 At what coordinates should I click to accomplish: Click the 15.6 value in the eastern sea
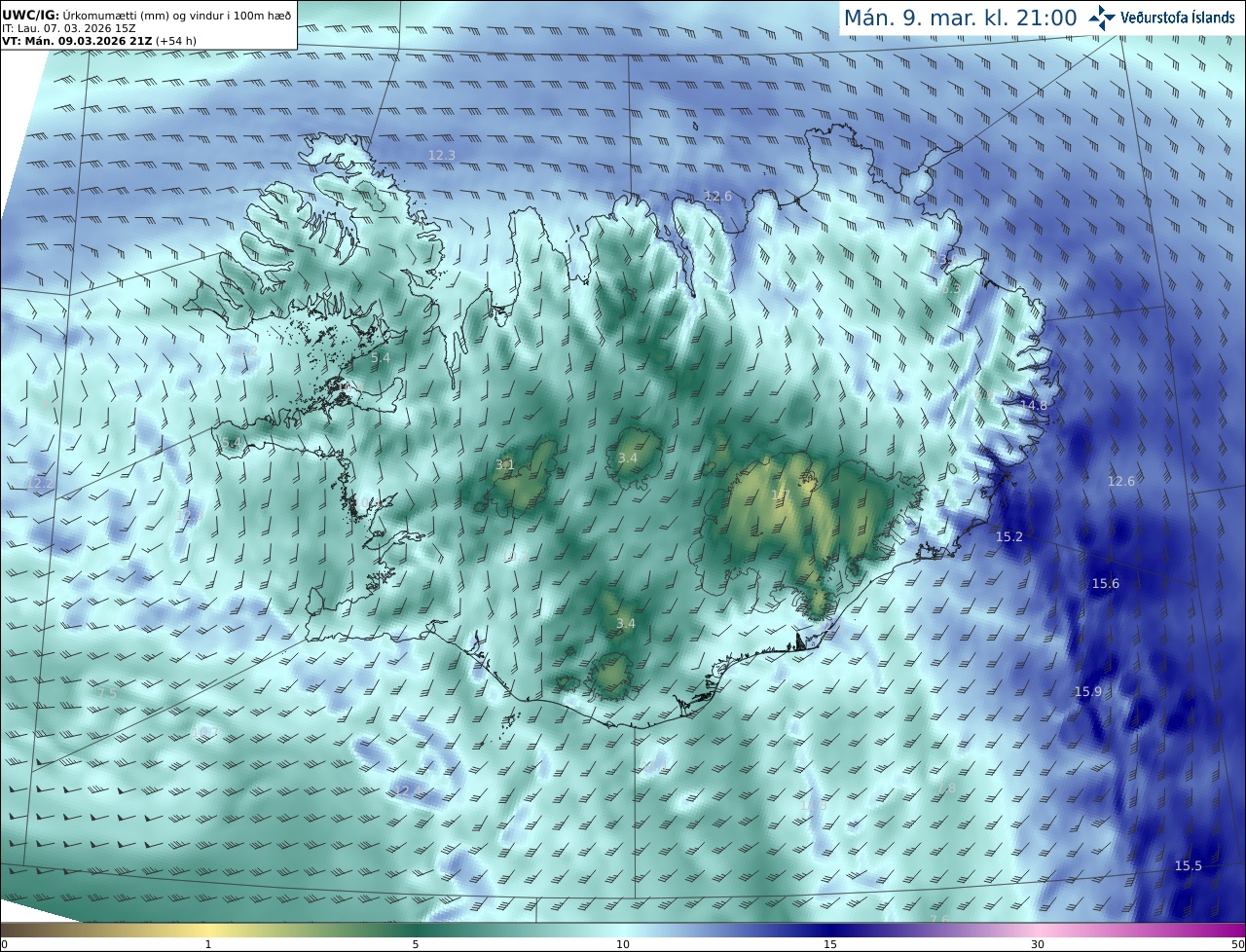[1106, 584]
